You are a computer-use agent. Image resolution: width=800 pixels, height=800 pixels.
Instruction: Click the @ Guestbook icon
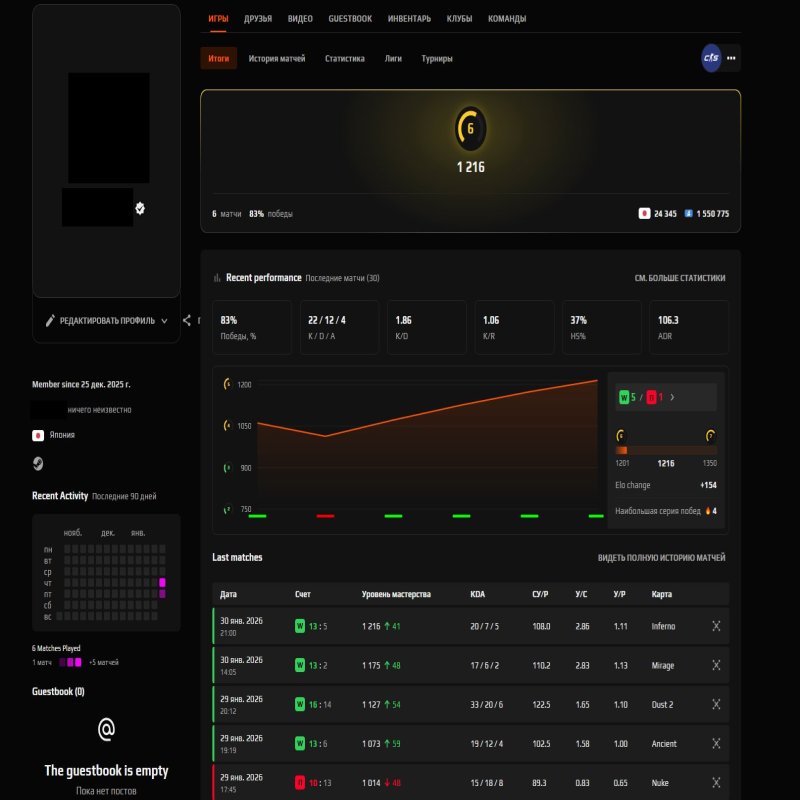point(108,729)
